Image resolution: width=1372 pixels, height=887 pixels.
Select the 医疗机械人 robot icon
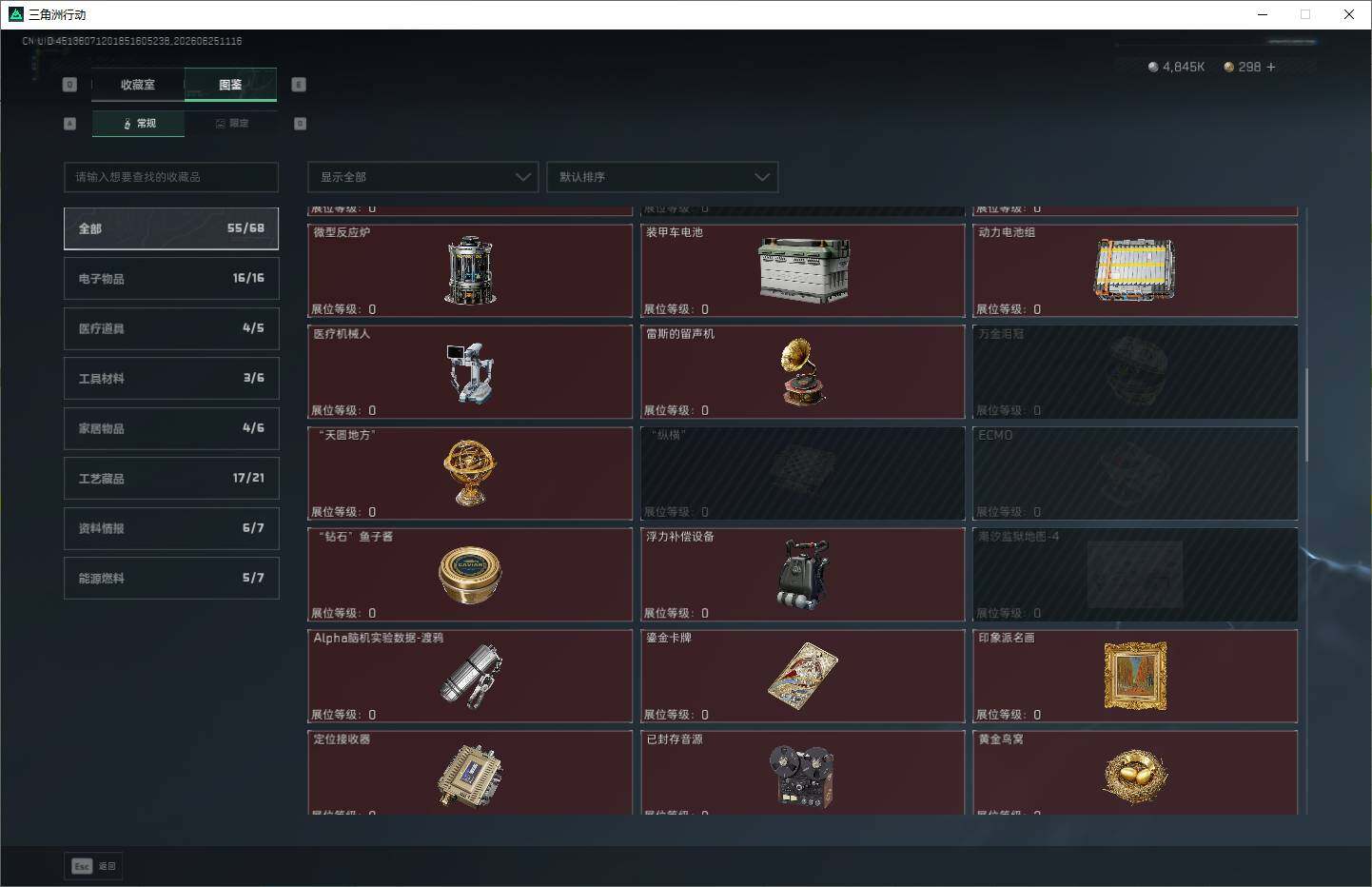point(470,372)
